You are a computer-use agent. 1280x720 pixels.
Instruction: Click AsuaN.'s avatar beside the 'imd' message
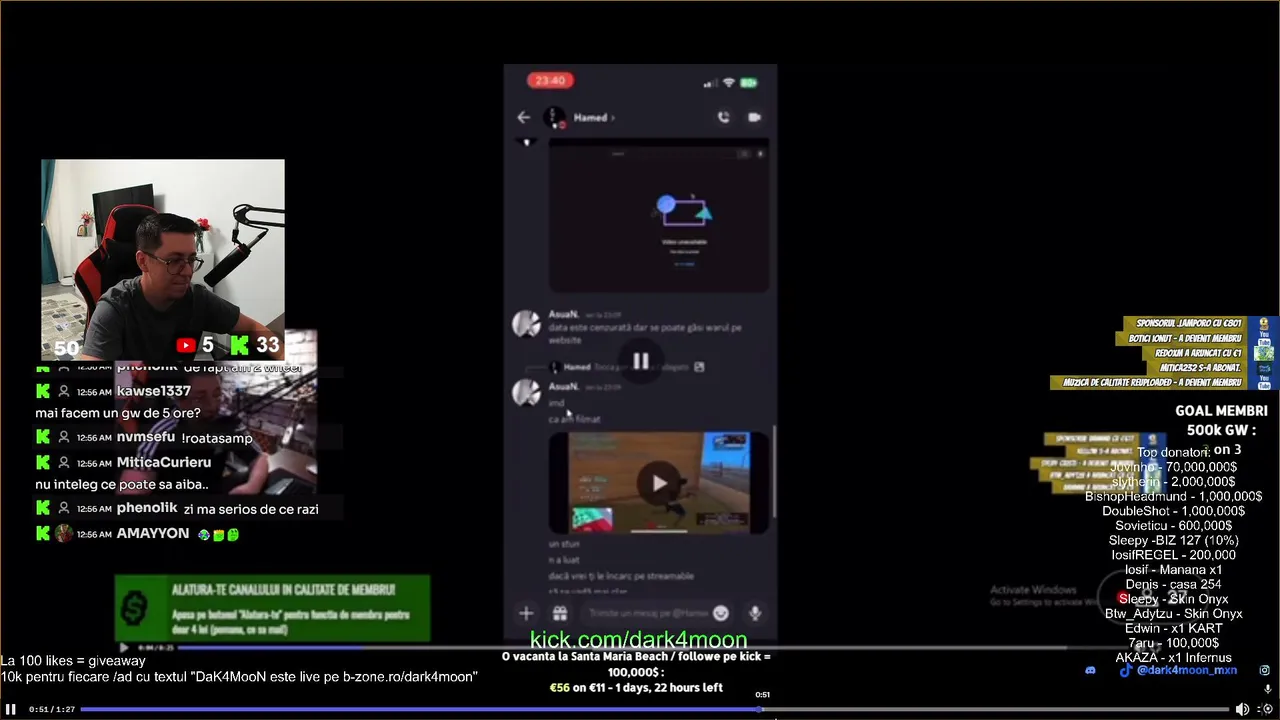coord(526,393)
